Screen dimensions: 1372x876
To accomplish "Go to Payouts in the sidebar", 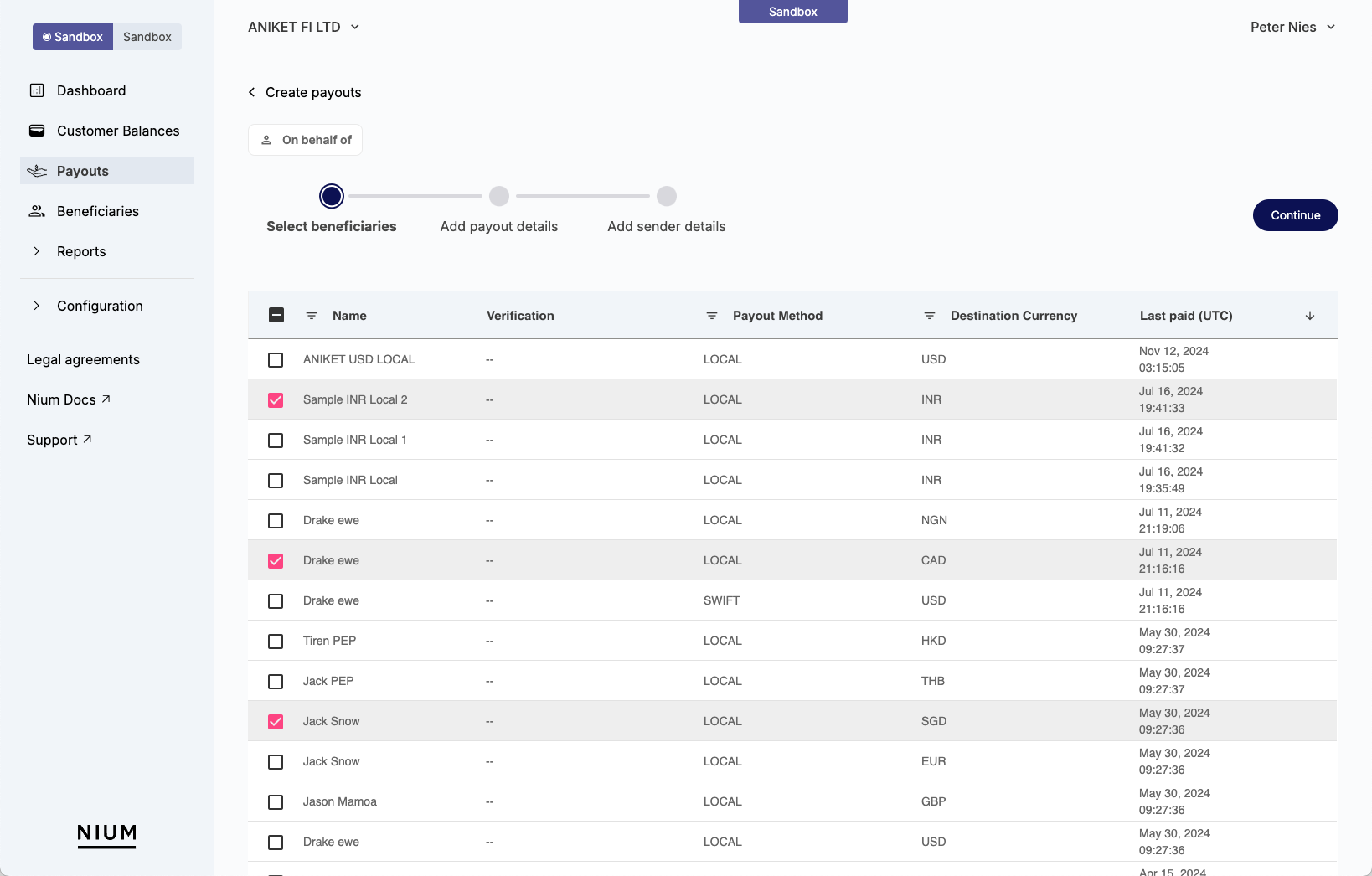I will point(82,171).
